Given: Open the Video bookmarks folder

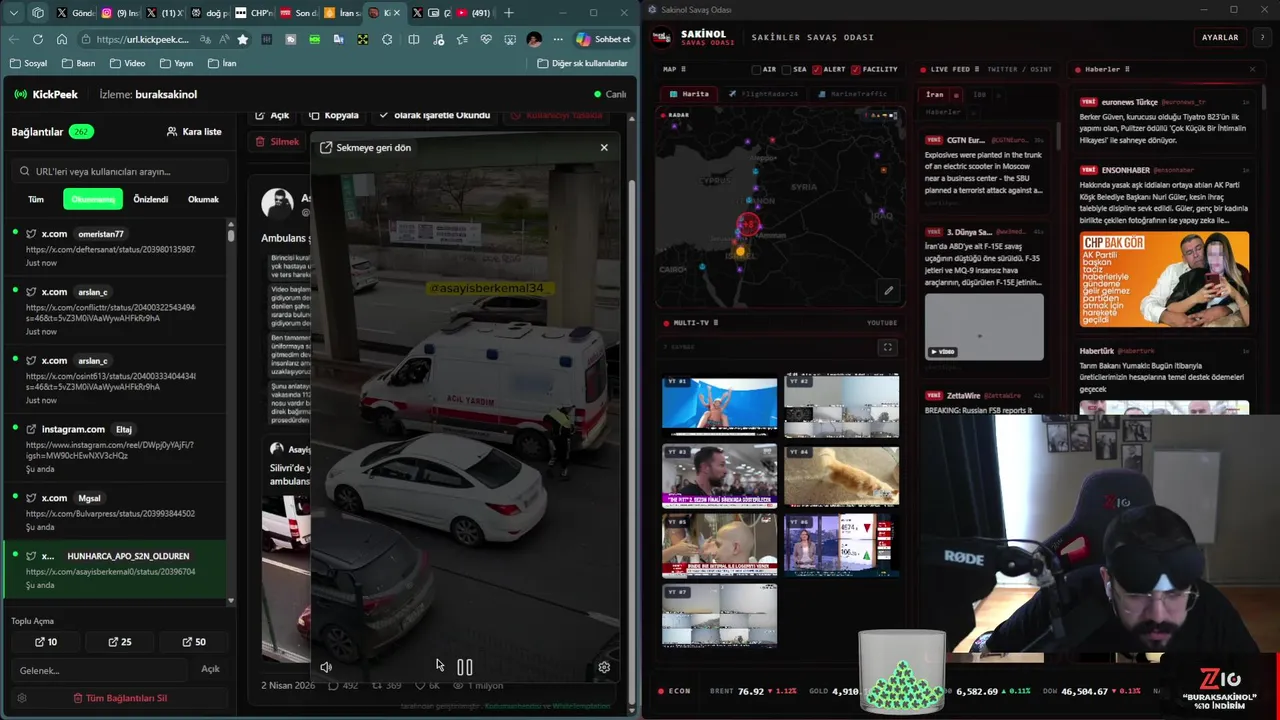Looking at the screenshot, I should (x=127, y=63).
